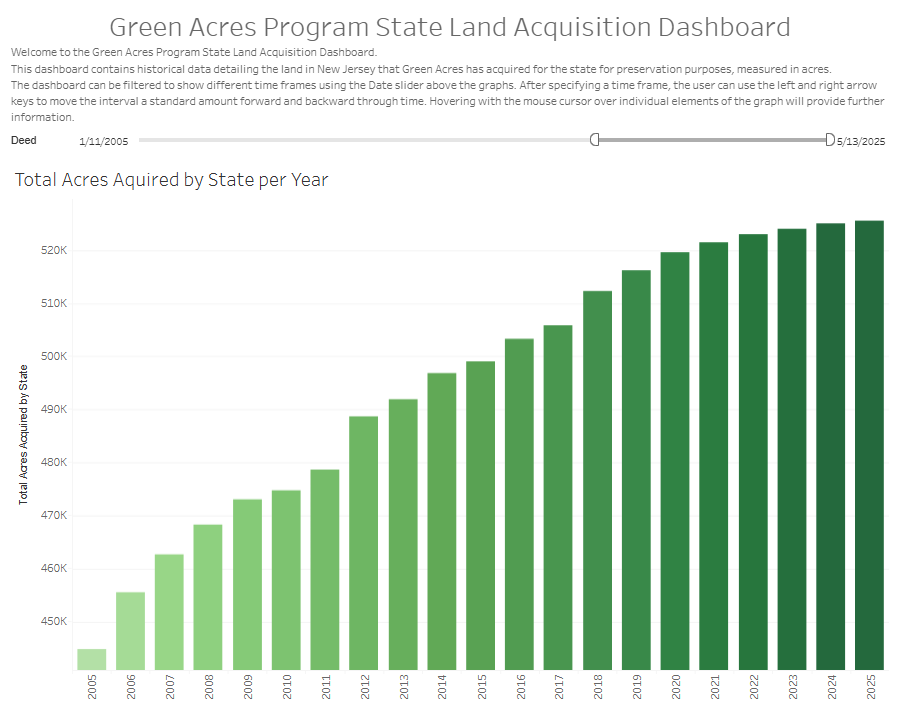Click the 2021 x-axis year label
The image size is (900, 711).
click(715, 687)
